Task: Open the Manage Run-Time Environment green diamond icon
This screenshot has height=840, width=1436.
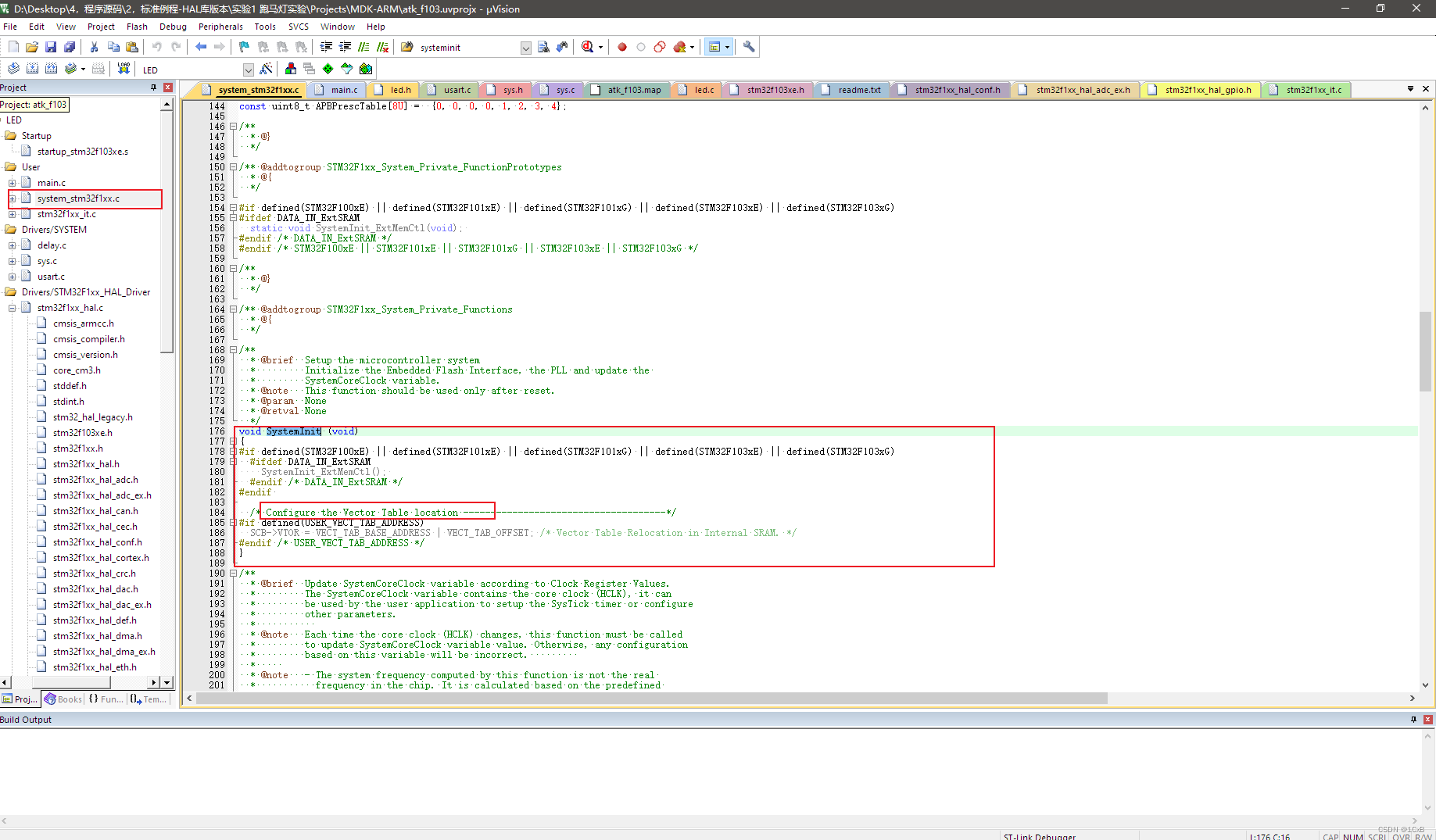Action: tap(328, 69)
